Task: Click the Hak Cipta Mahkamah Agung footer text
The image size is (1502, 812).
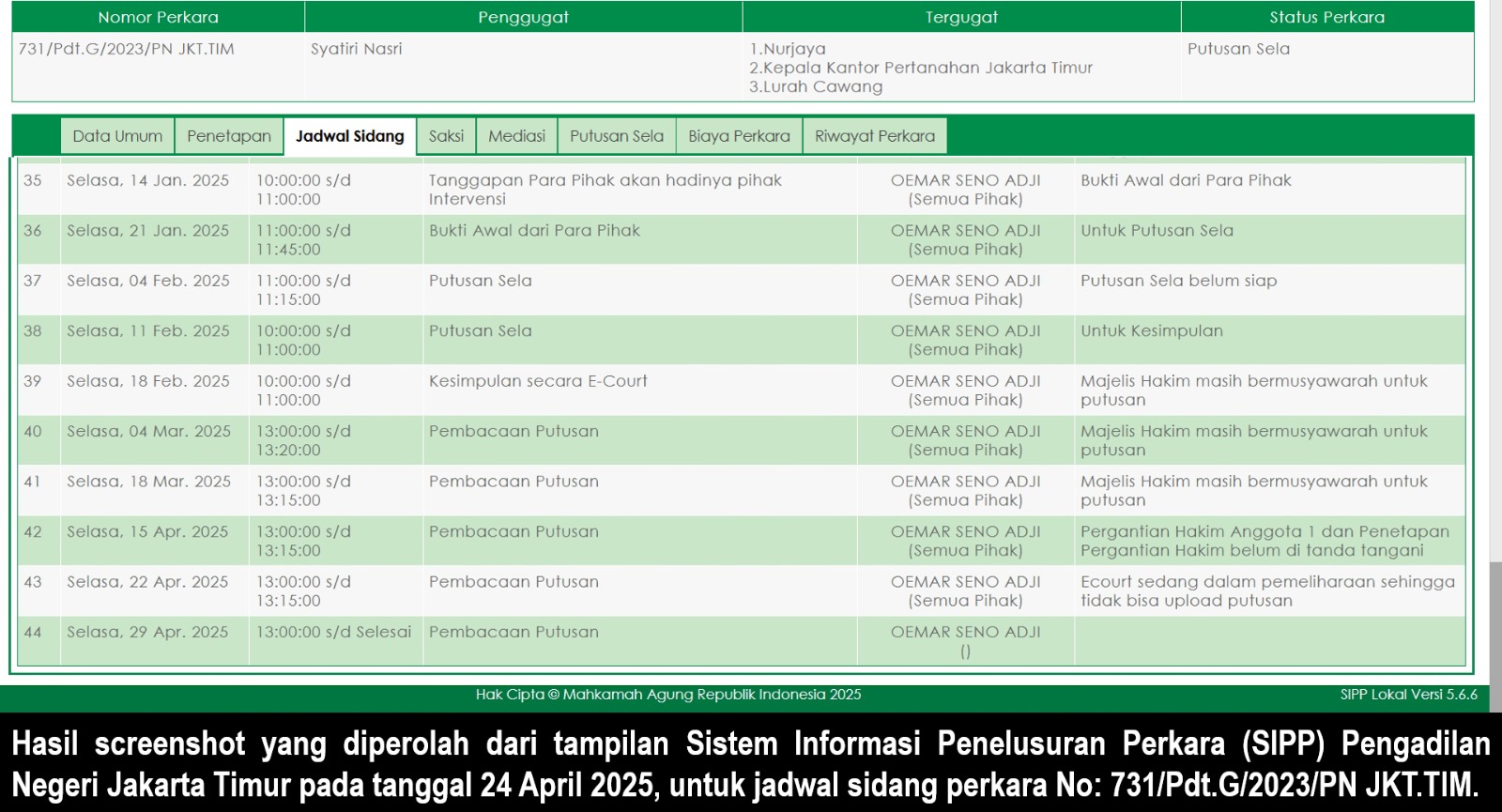Action: tap(667, 695)
